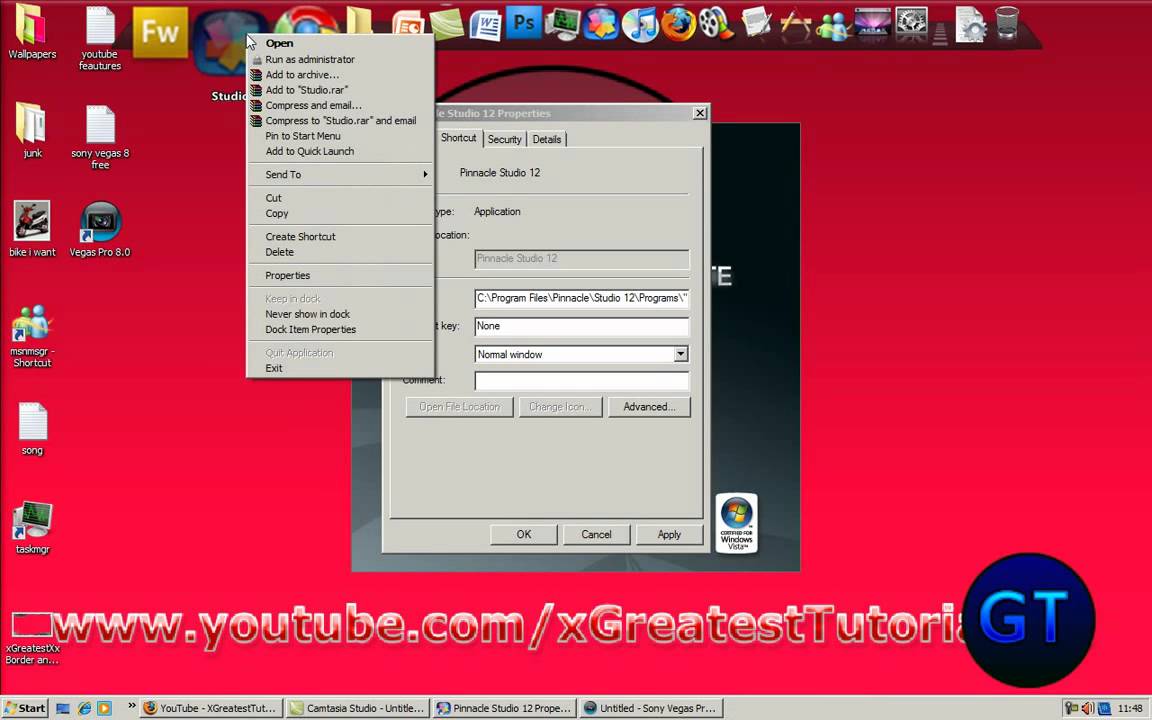The image size is (1152, 720).
Task: Expand the Send To submenu
Action: (x=340, y=175)
